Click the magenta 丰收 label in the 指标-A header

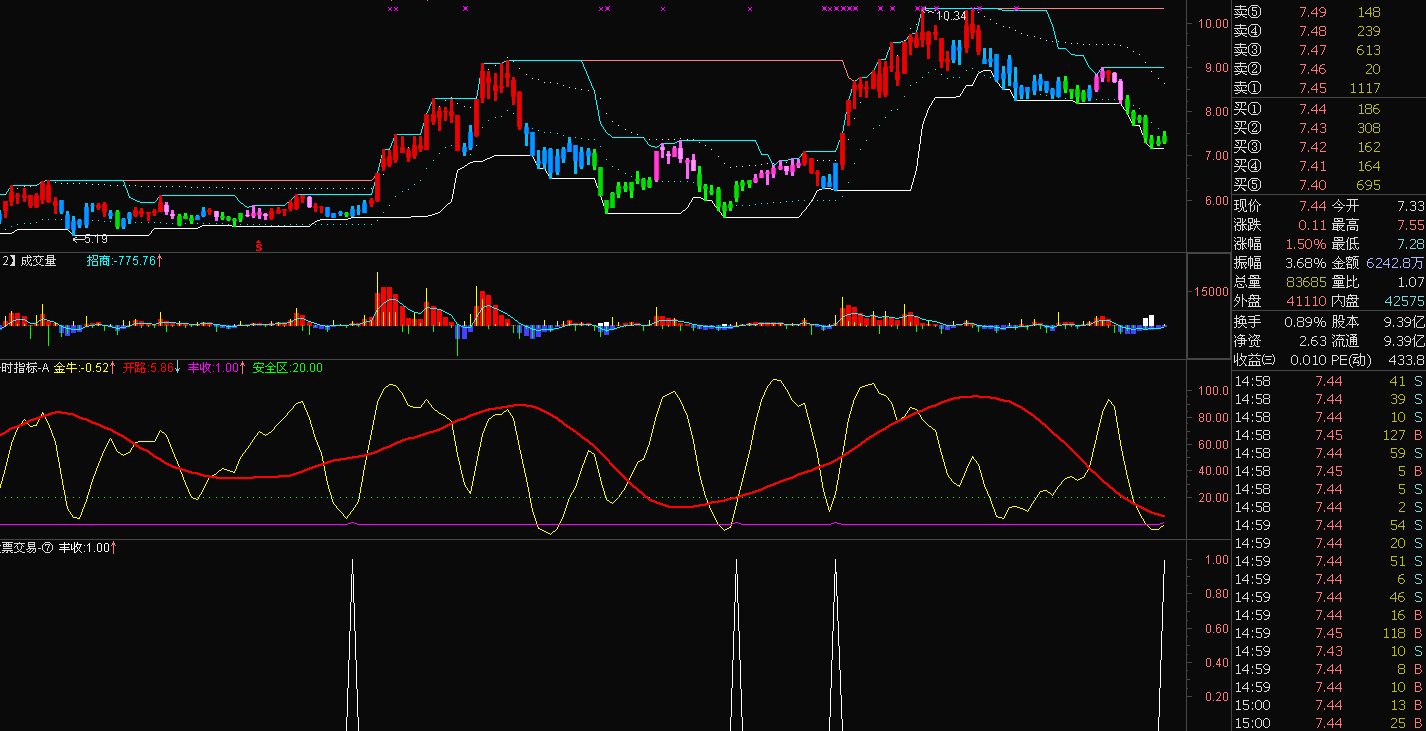[x=216, y=368]
